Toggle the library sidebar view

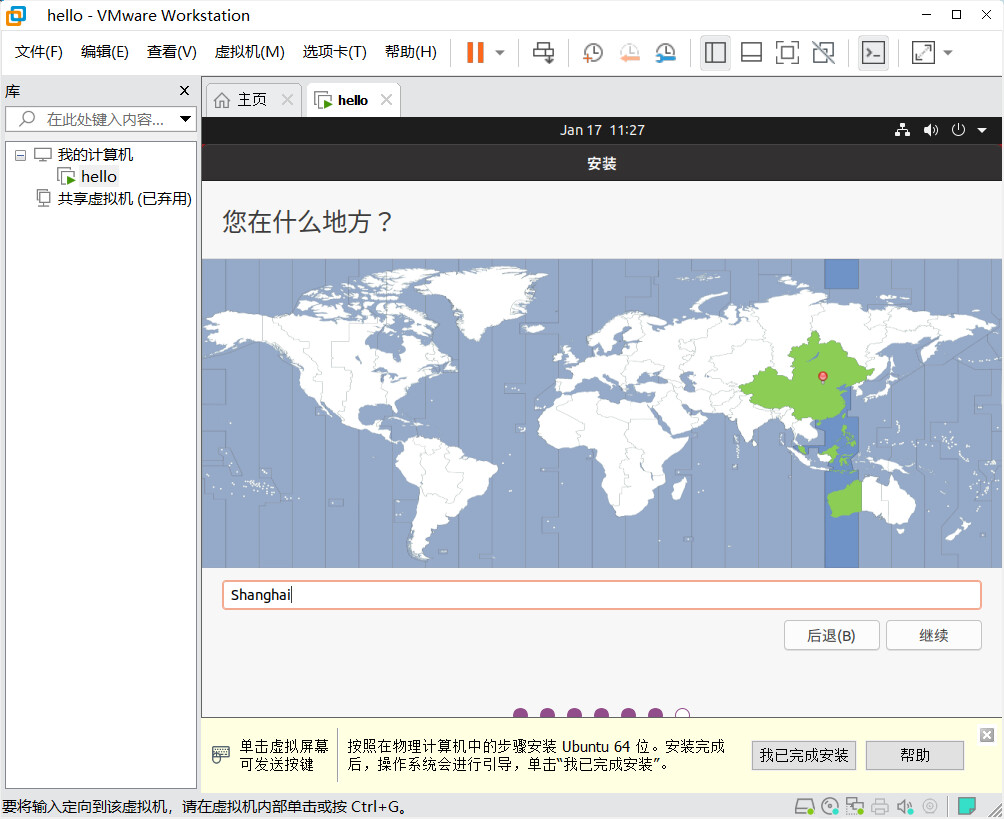coord(715,53)
